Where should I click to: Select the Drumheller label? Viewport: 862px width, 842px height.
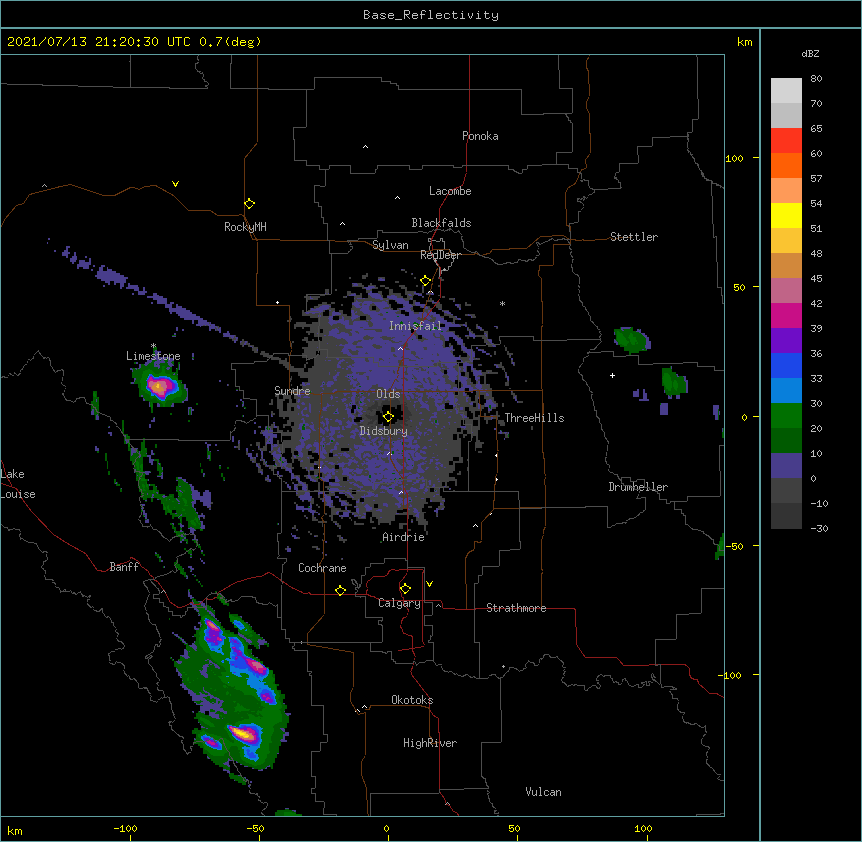(638, 487)
